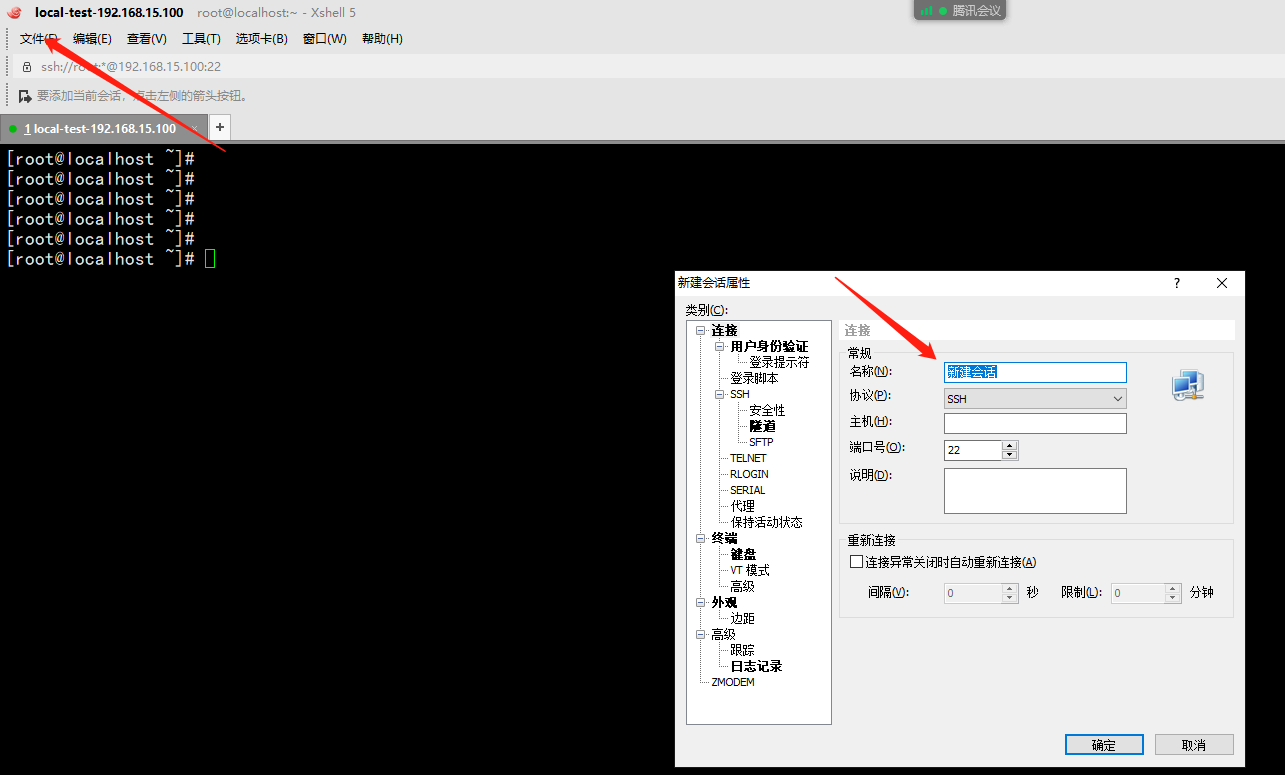The width and height of the screenshot is (1285, 775).
Task: Select 跟踪 in the category tree
Action: click(742, 650)
